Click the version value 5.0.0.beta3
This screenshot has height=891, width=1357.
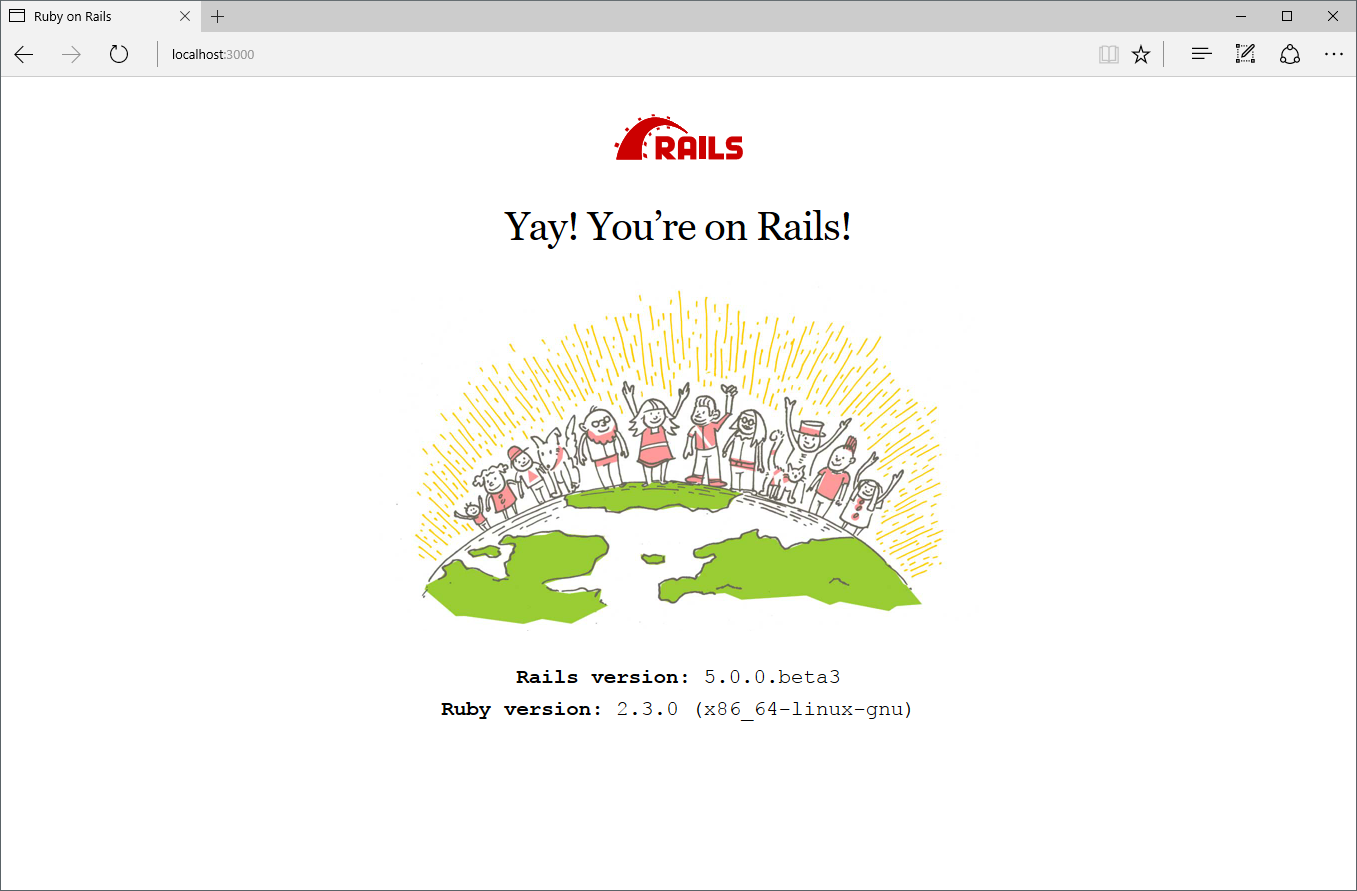[x=772, y=677]
